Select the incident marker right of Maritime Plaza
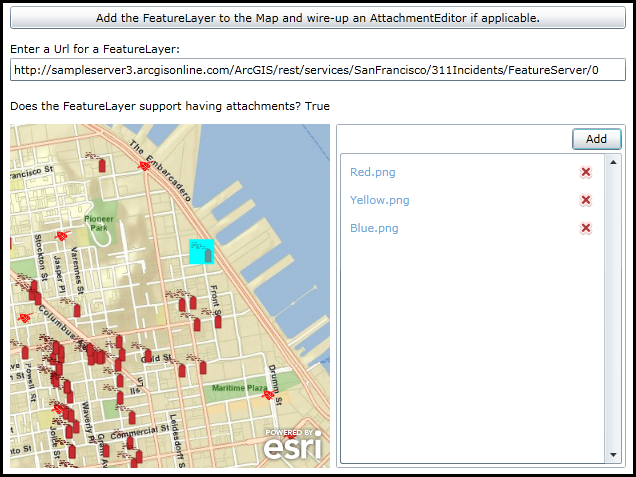This screenshot has height=477, width=636. [x=268, y=396]
